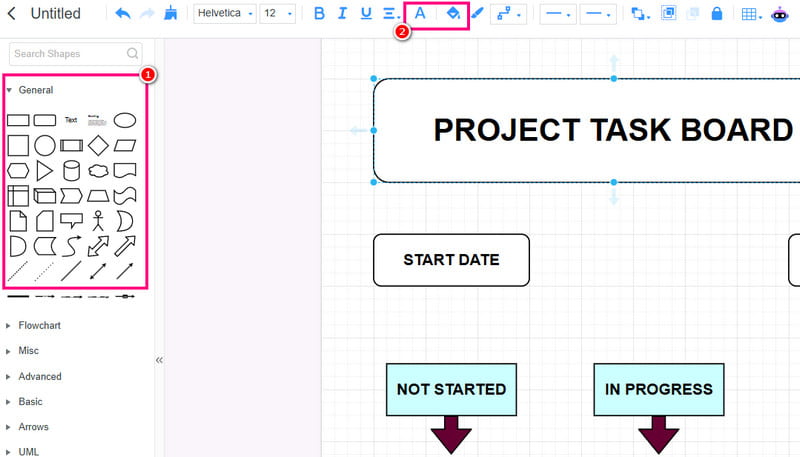Image resolution: width=800 pixels, height=457 pixels.
Task: Select the arrow below IN PROGRESS
Action: pos(659,435)
